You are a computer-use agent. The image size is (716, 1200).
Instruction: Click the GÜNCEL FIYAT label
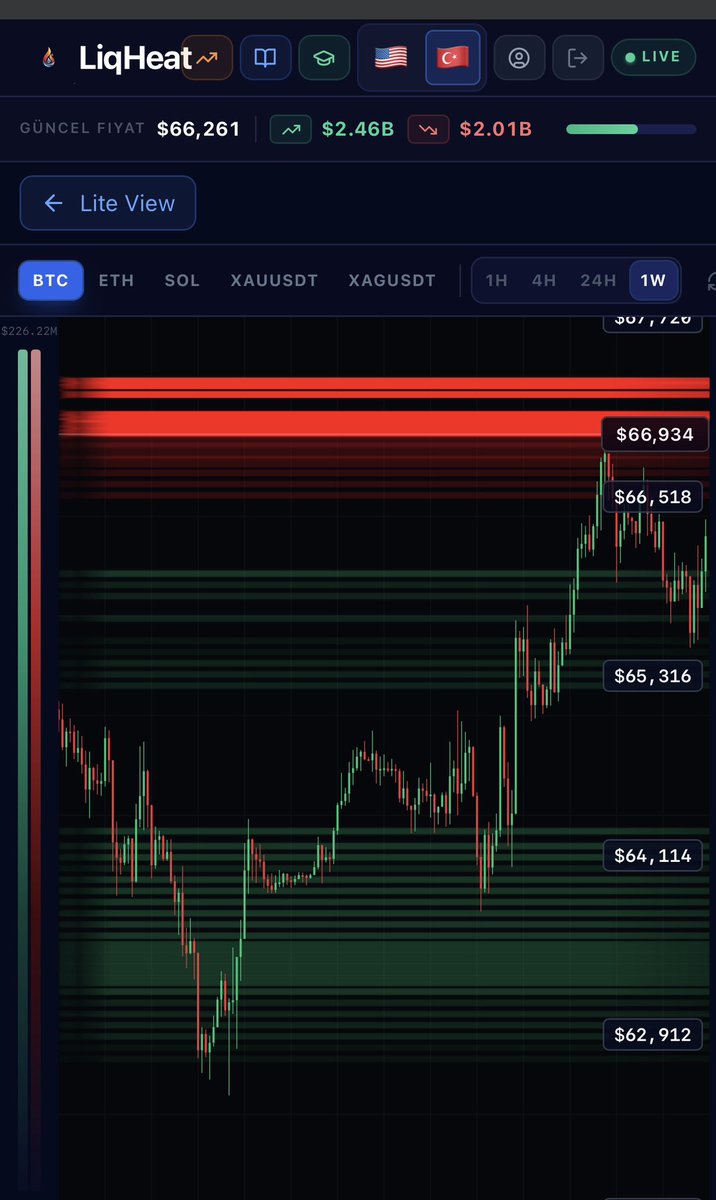pyautogui.click(x=82, y=129)
